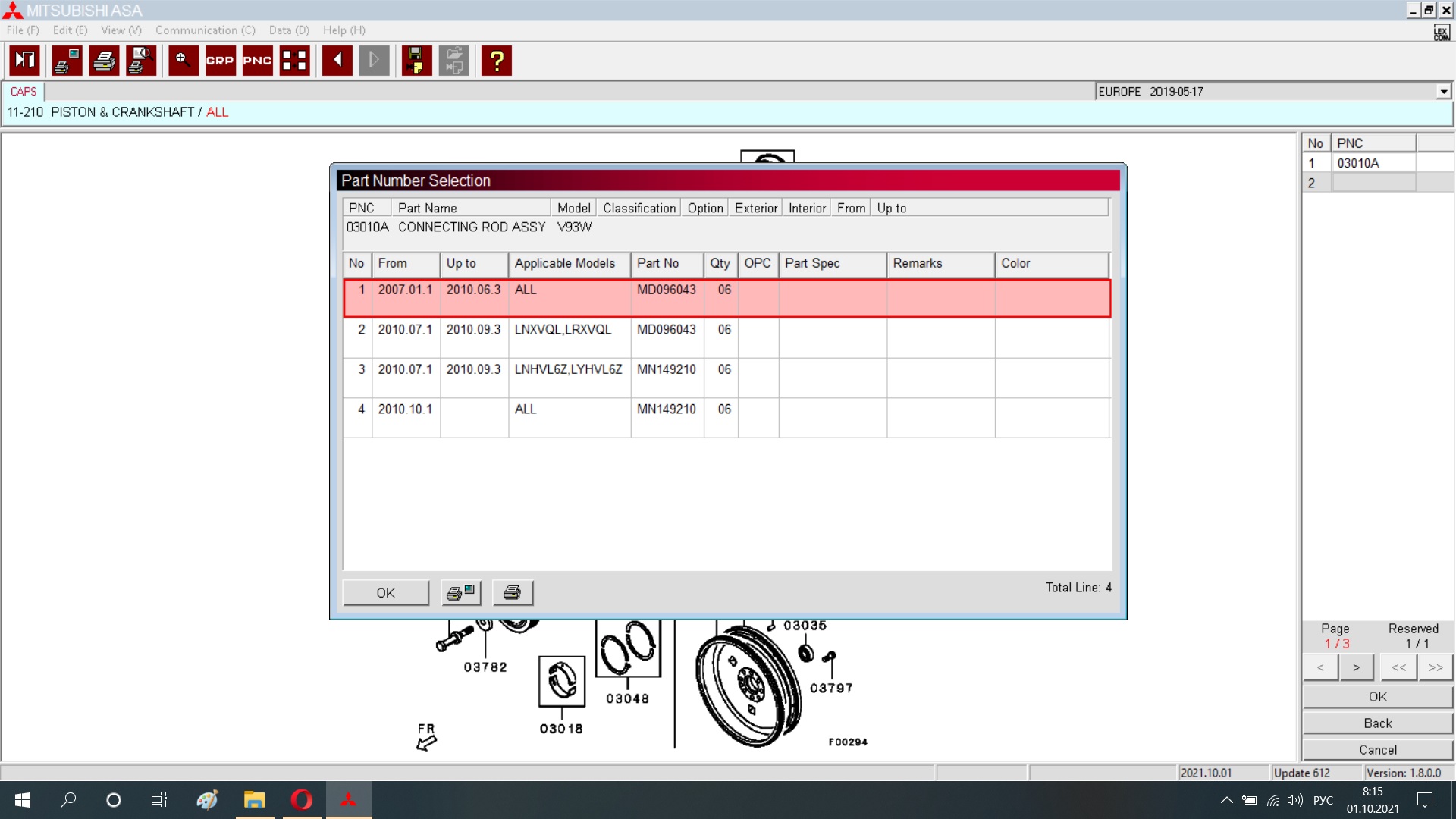1456x819 pixels.
Task: Click the back arrow toolbar icon
Action: pyautogui.click(x=337, y=61)
